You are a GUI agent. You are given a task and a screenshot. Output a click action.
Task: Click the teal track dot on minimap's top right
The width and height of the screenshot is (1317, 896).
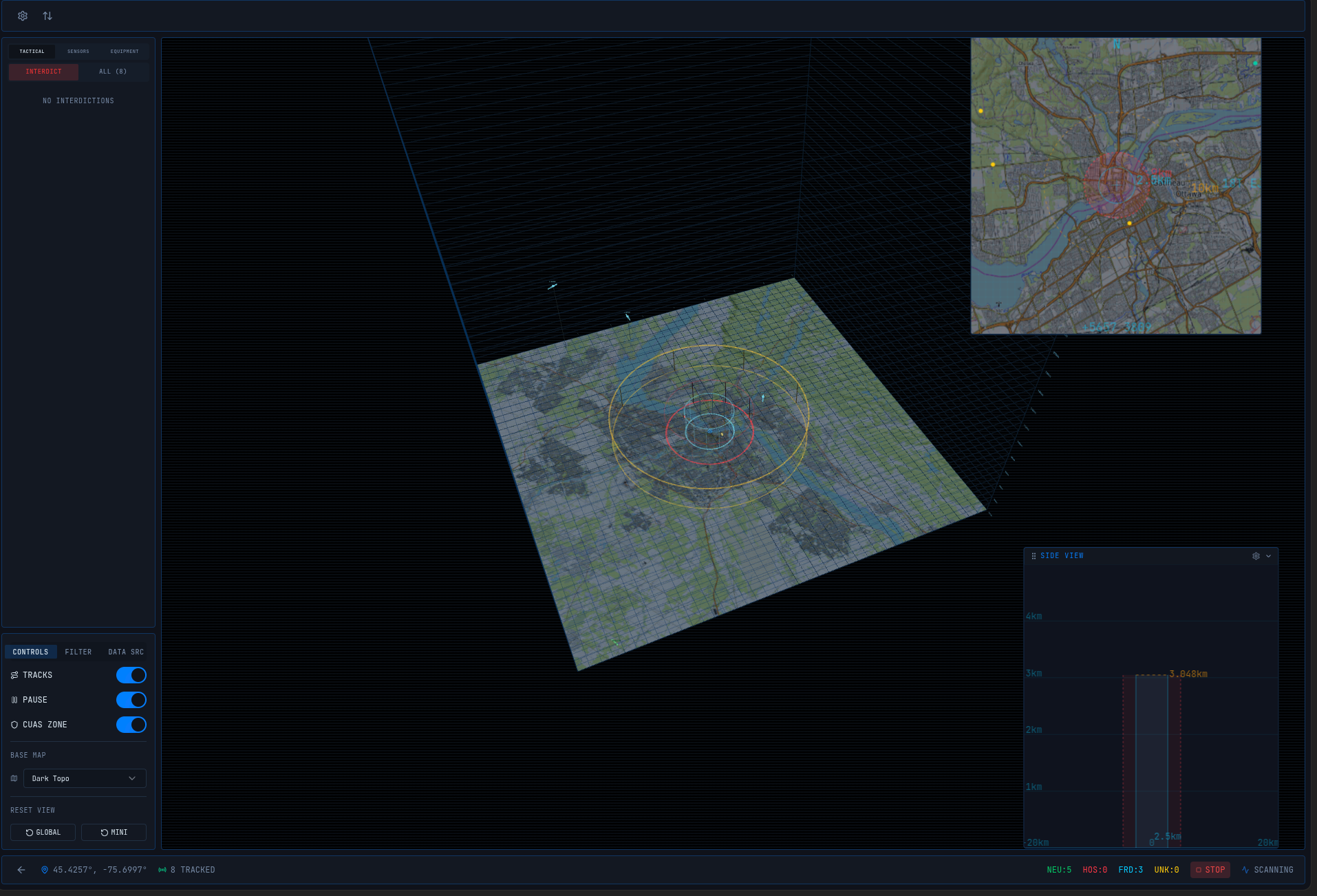click(1255, 63)
